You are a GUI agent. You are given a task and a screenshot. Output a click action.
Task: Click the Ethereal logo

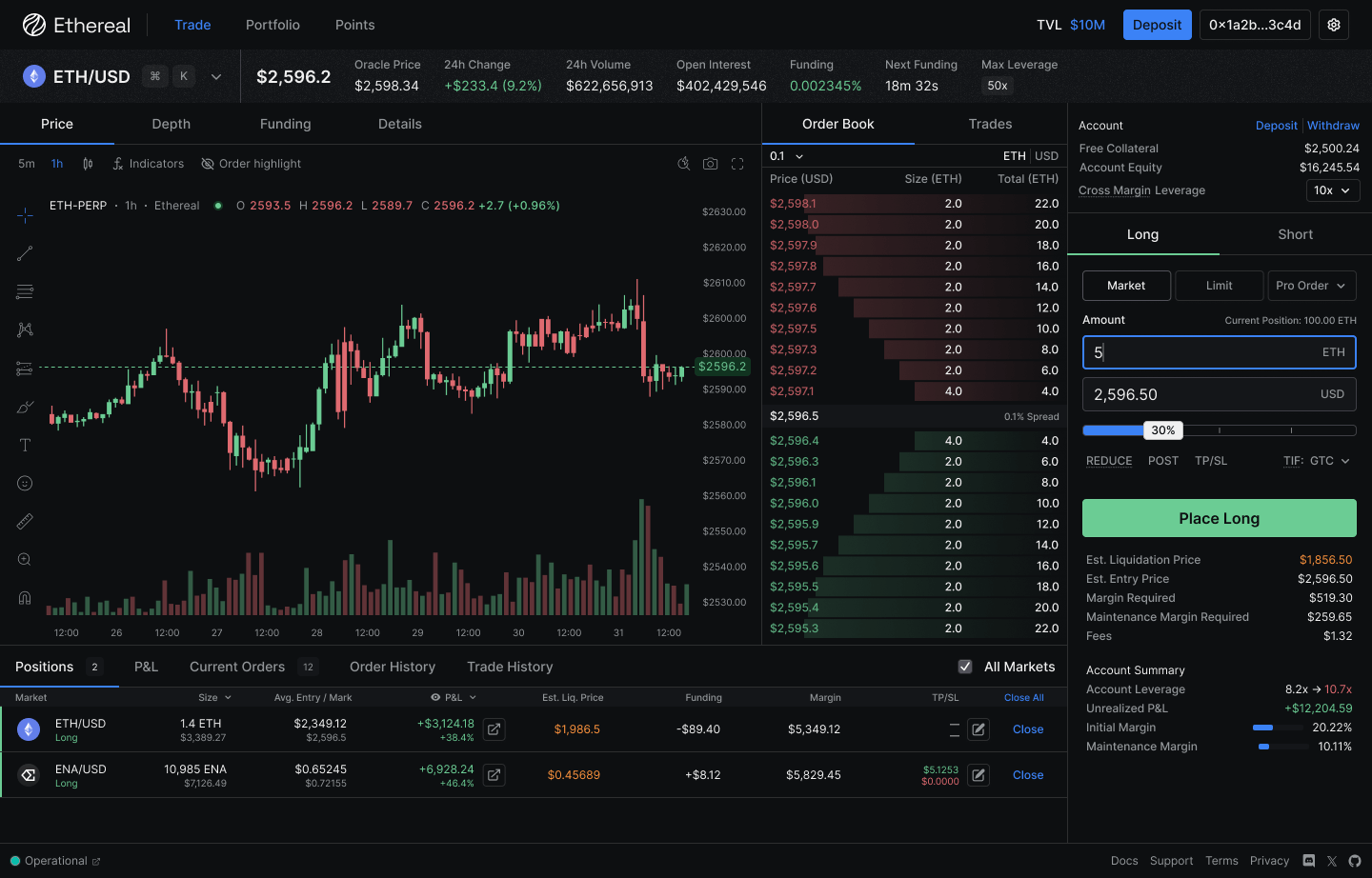(x=76, y=25)
